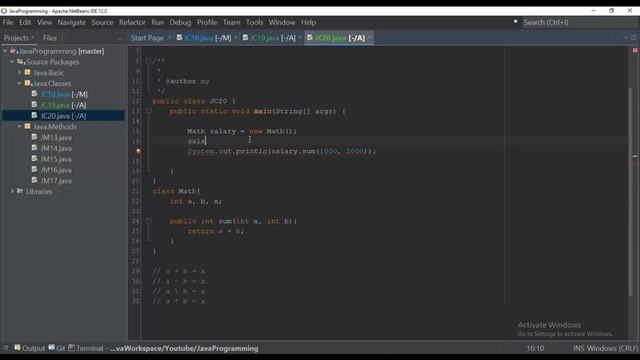Image resolution: width=640 pixels, height=360 pixels.
Task: Click the Output window icon
Action: [17, 348]
